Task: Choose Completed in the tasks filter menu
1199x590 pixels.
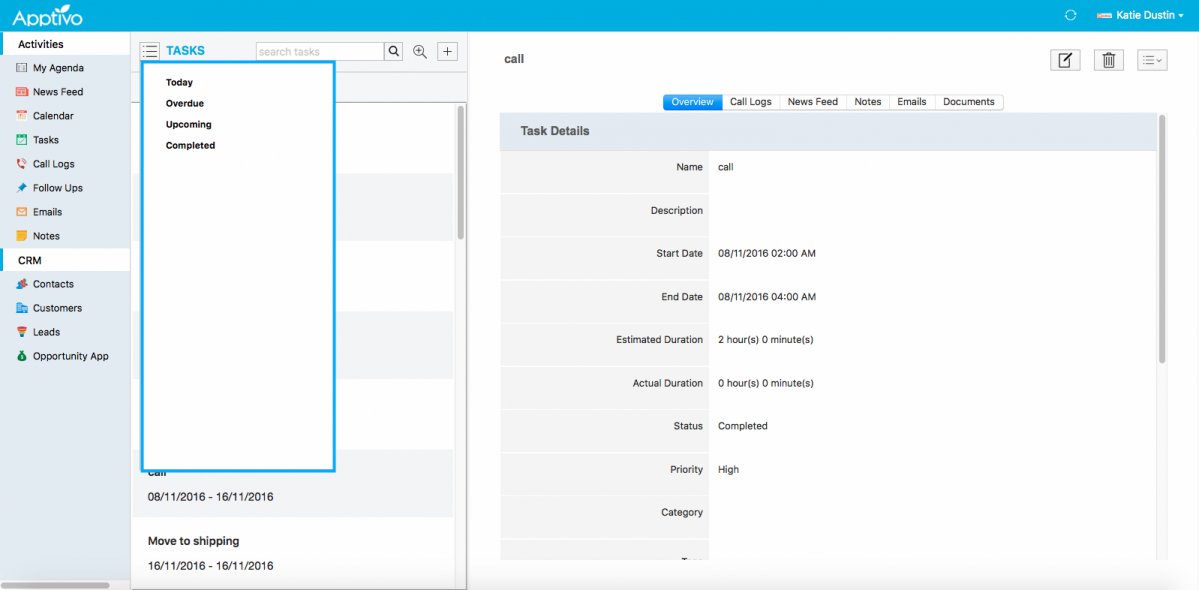Action: point(190,146)
